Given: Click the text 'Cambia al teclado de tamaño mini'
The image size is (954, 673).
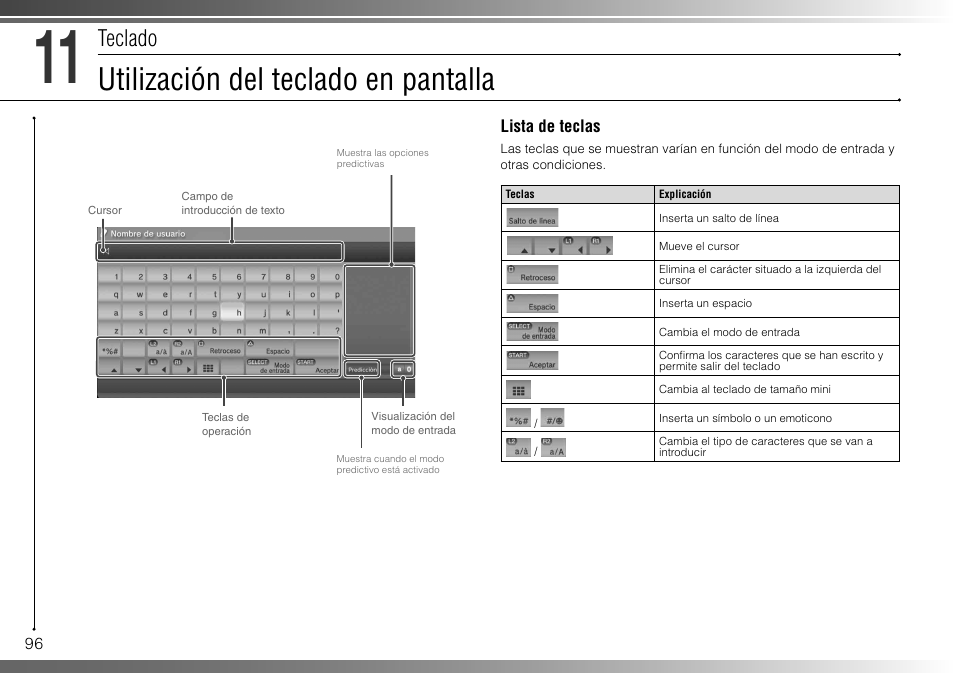Looking at the screenshot, I should point(745,389).
